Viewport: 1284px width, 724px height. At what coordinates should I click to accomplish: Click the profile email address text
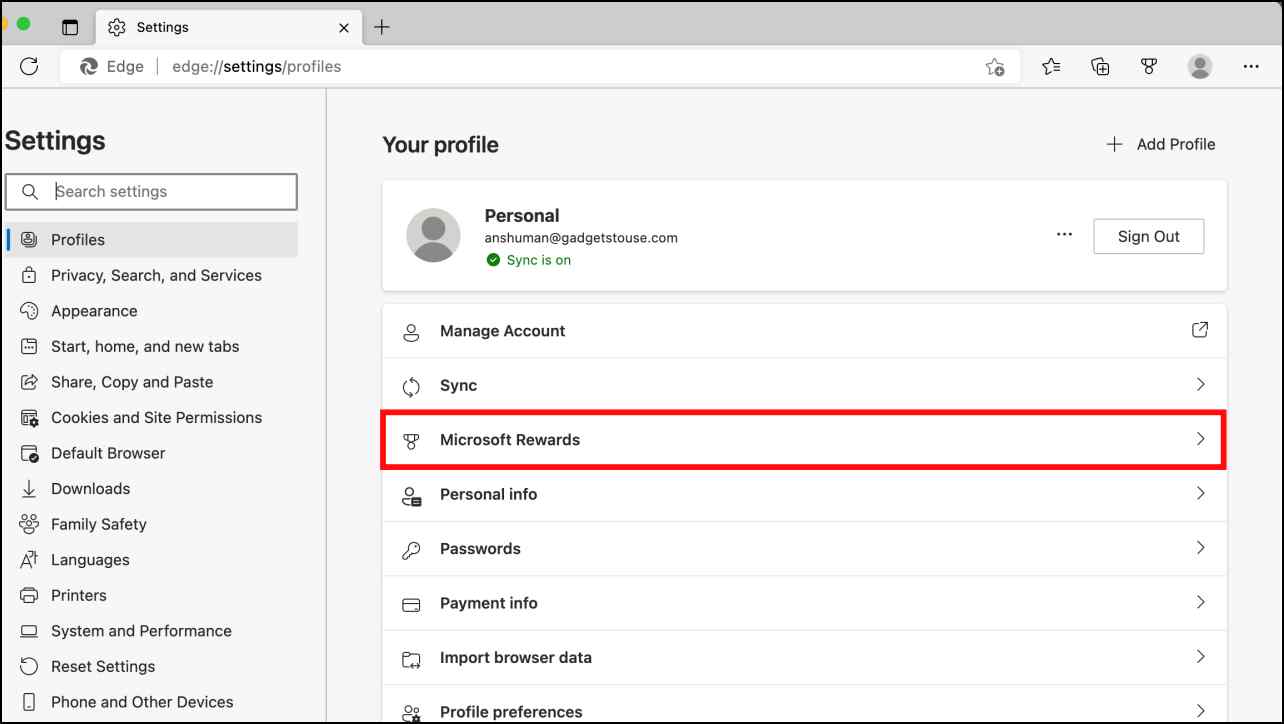click(x=581, y=238)
